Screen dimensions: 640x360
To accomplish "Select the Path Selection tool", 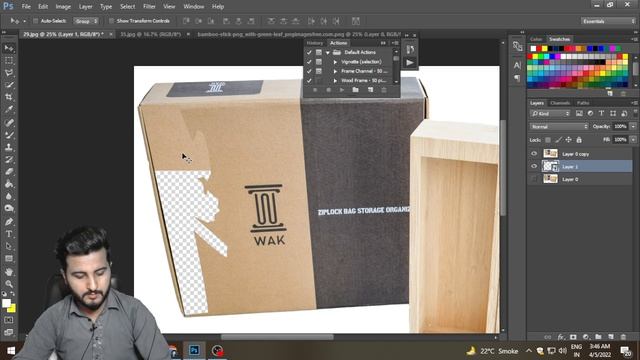I will click(9, 246).
